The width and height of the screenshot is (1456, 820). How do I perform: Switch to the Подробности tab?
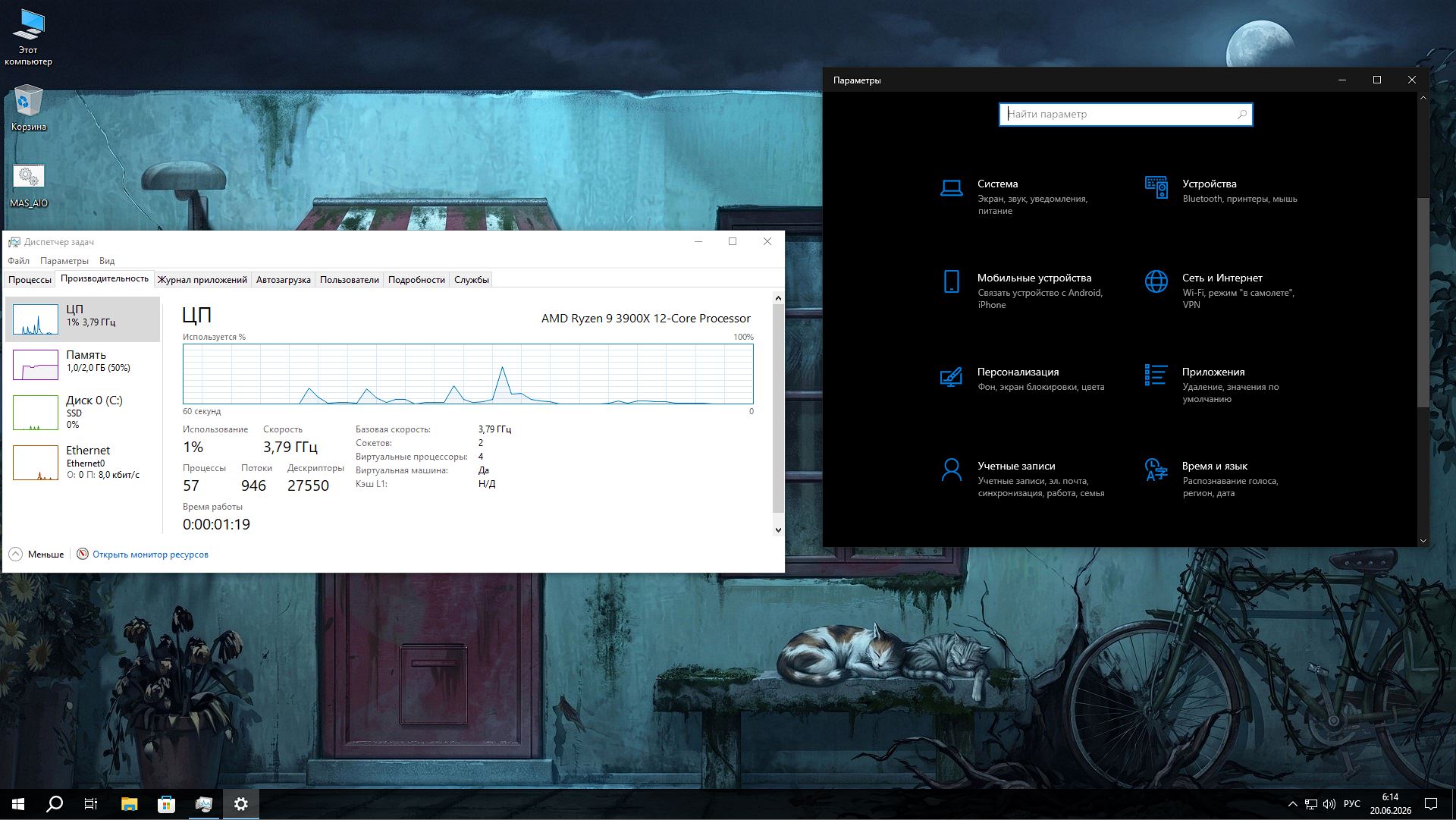pos(416,280)
